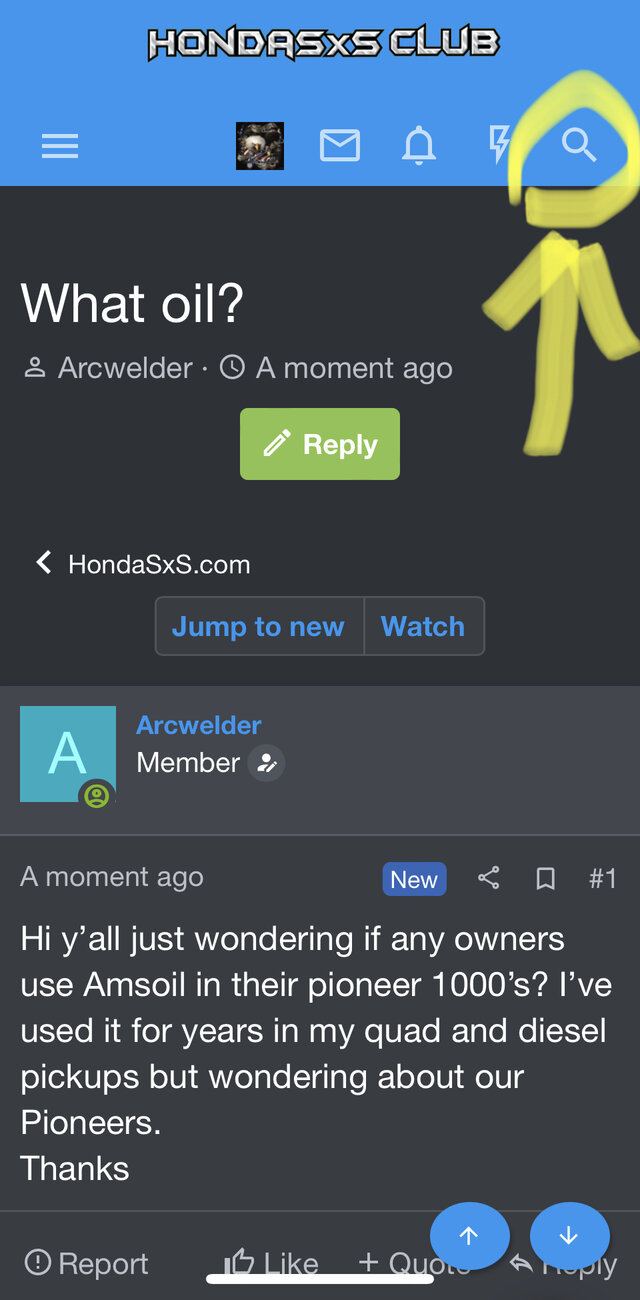The width and height of the screenshot is (640, 1300).
Task: Toggle Watch on this thread
Action: click(x=423, y=626)
